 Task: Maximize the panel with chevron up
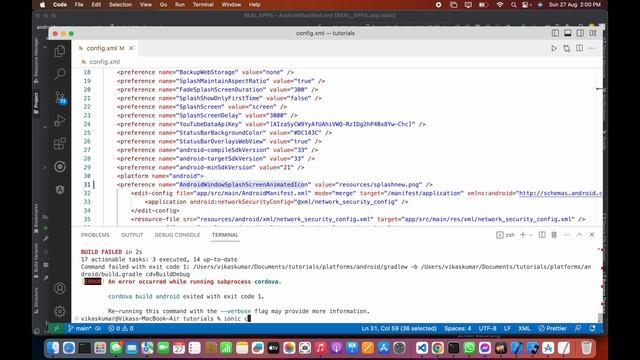[x=579, y=235]
